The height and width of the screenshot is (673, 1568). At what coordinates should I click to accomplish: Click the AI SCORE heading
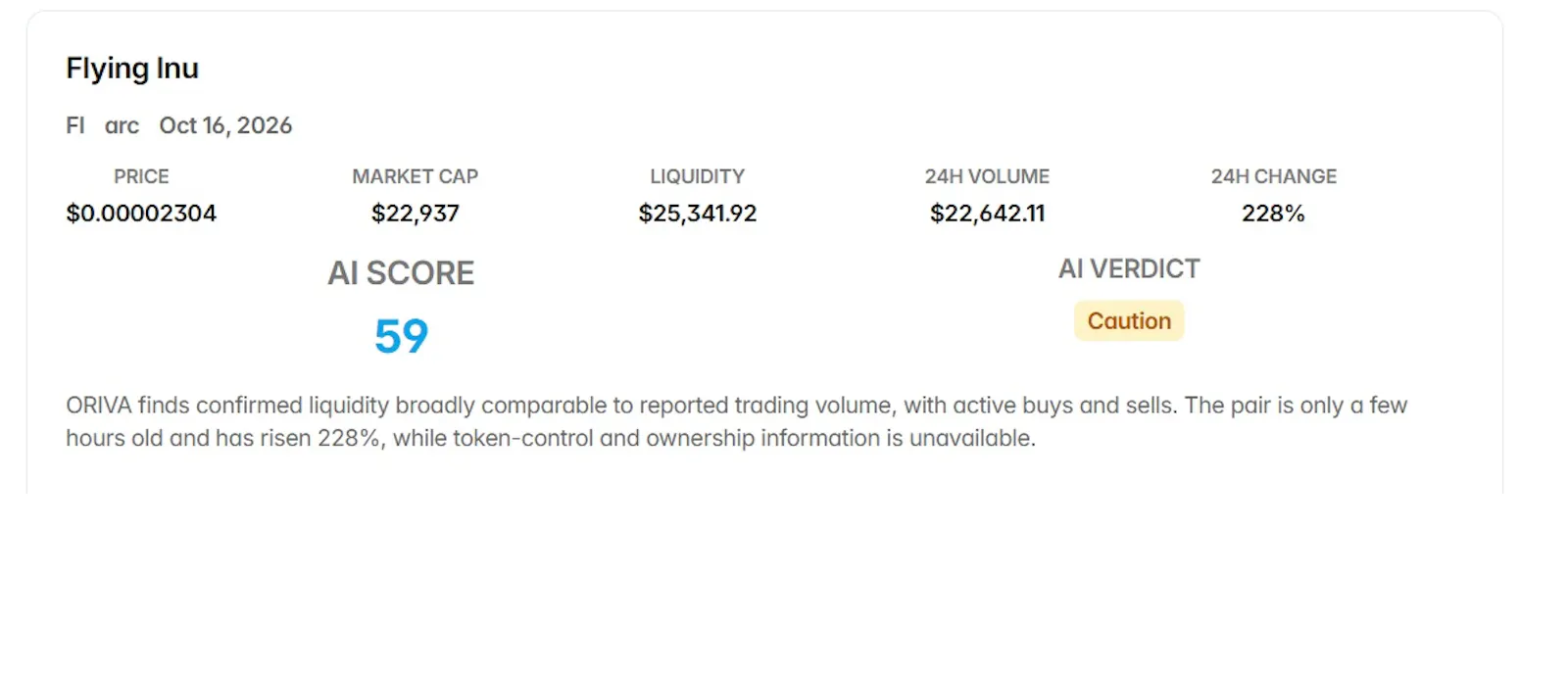401,273
